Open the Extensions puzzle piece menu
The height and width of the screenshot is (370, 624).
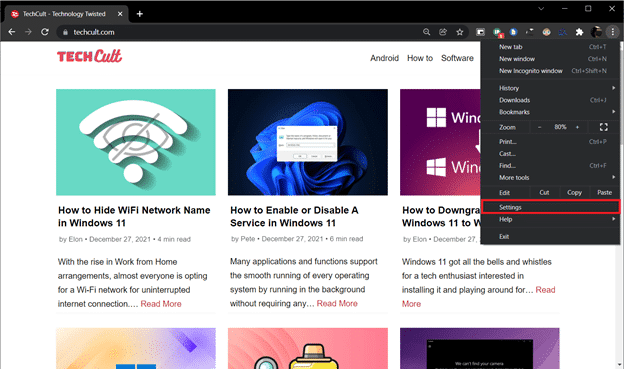click(579, 32)
